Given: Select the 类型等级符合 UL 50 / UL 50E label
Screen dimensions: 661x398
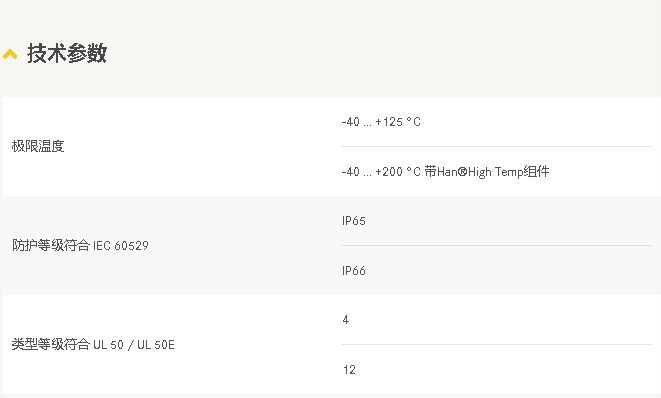Looking at the screenshot, I should (93, 344).
